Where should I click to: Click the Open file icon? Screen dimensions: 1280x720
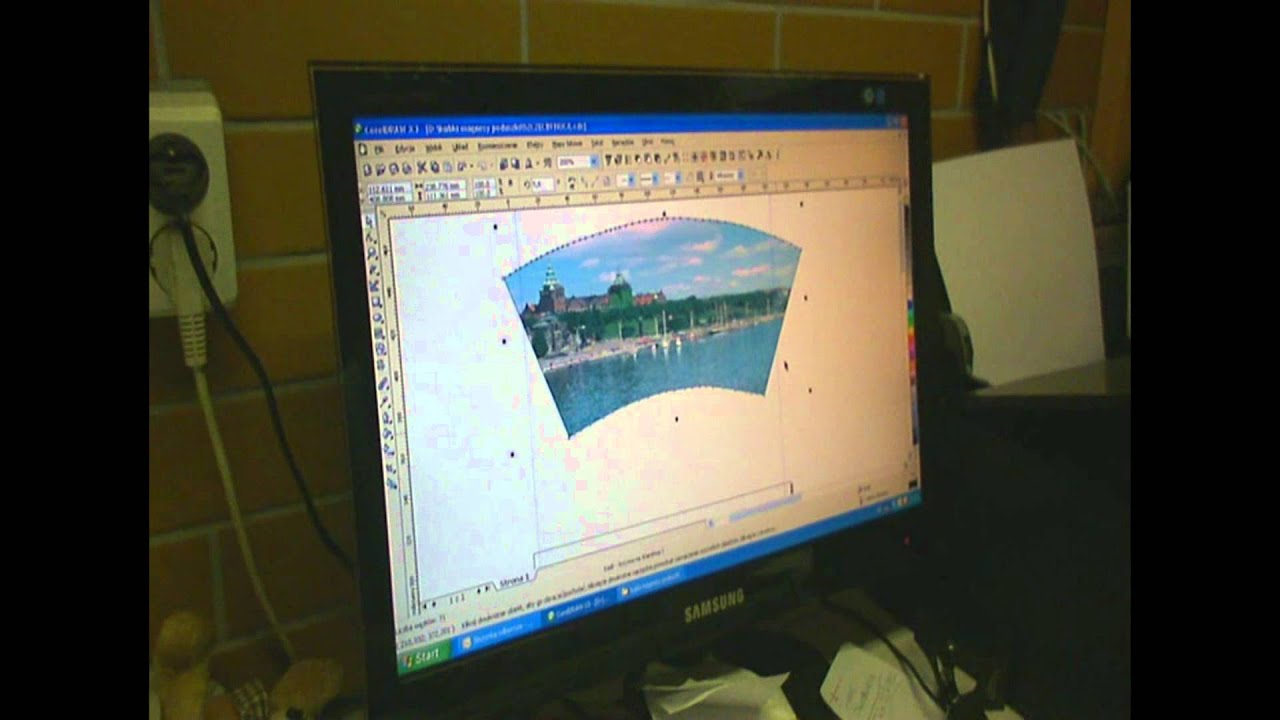click(x=381, y=169)
